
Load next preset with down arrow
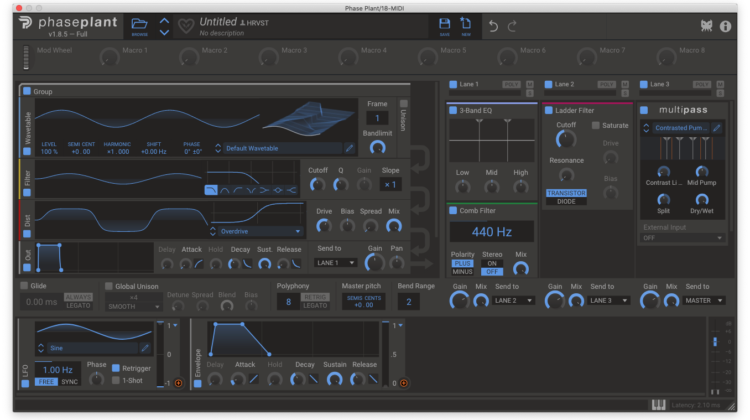pos(164,33)
